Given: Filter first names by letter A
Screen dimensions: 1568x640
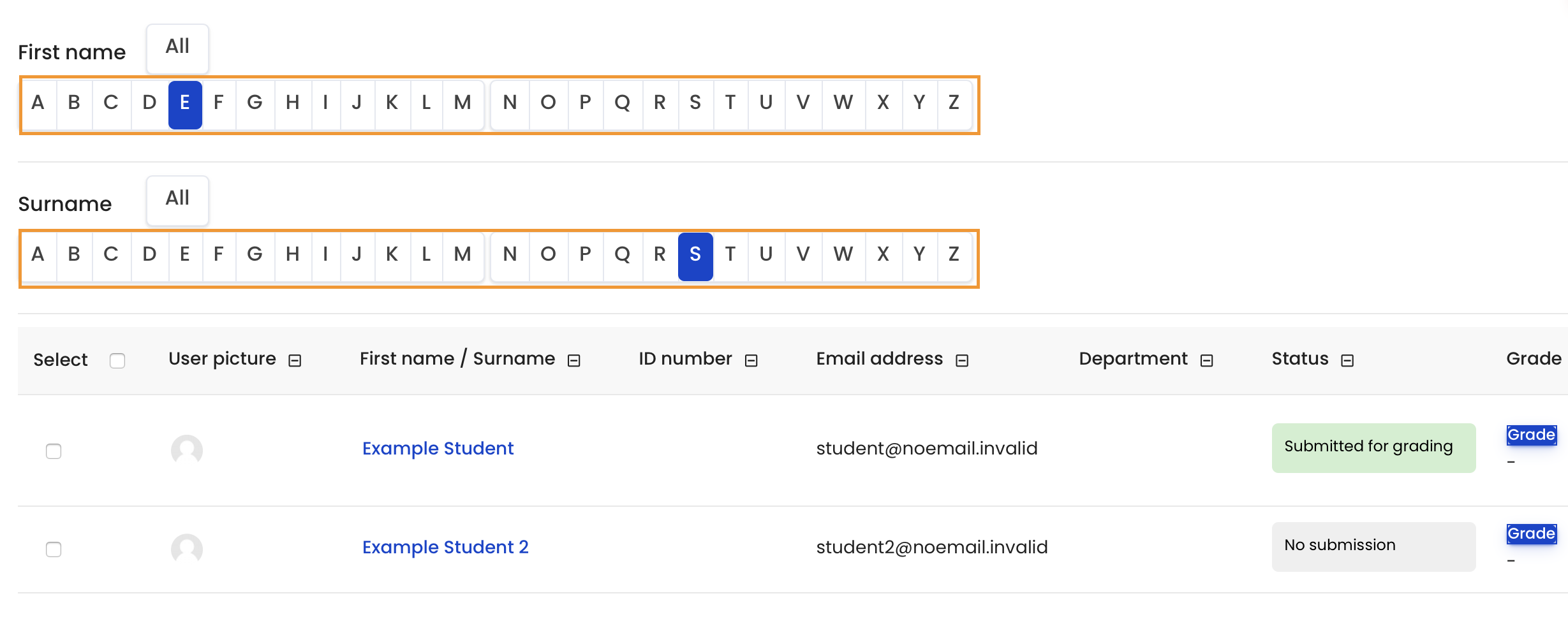Looking at the screenshot, I should tap(38, 104).
